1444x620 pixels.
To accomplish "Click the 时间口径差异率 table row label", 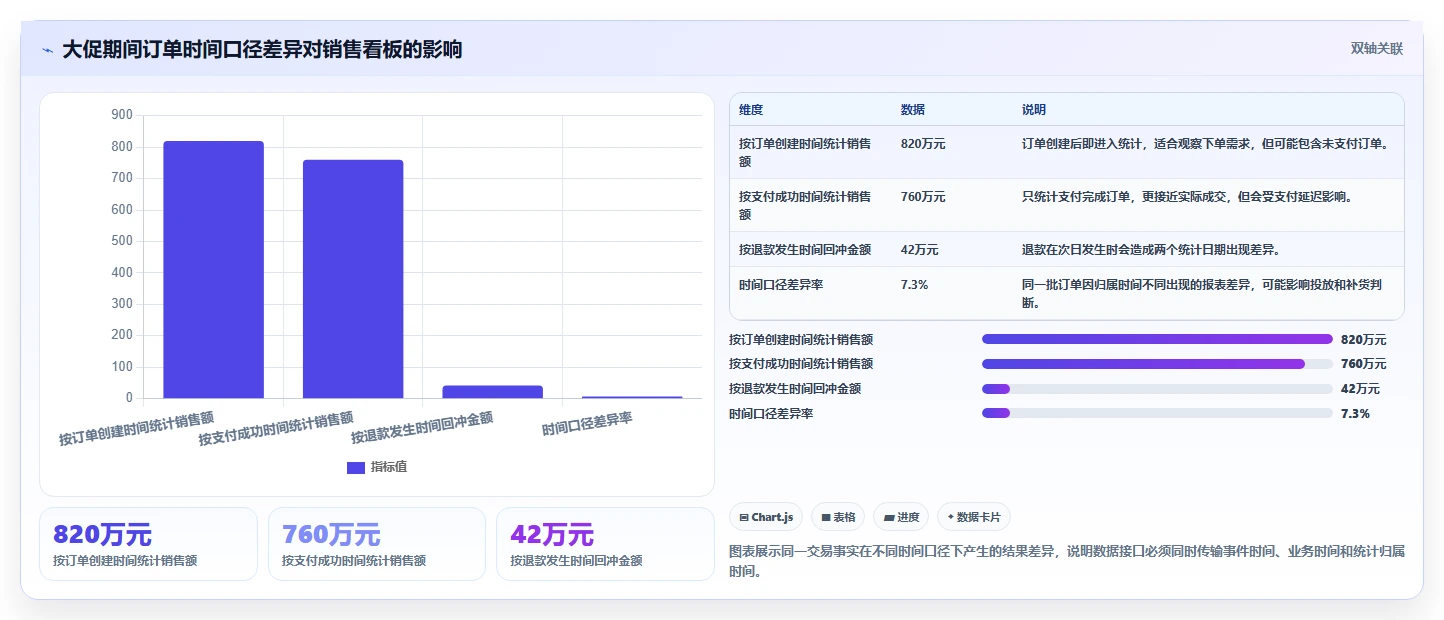I will [x=781, y=285].
